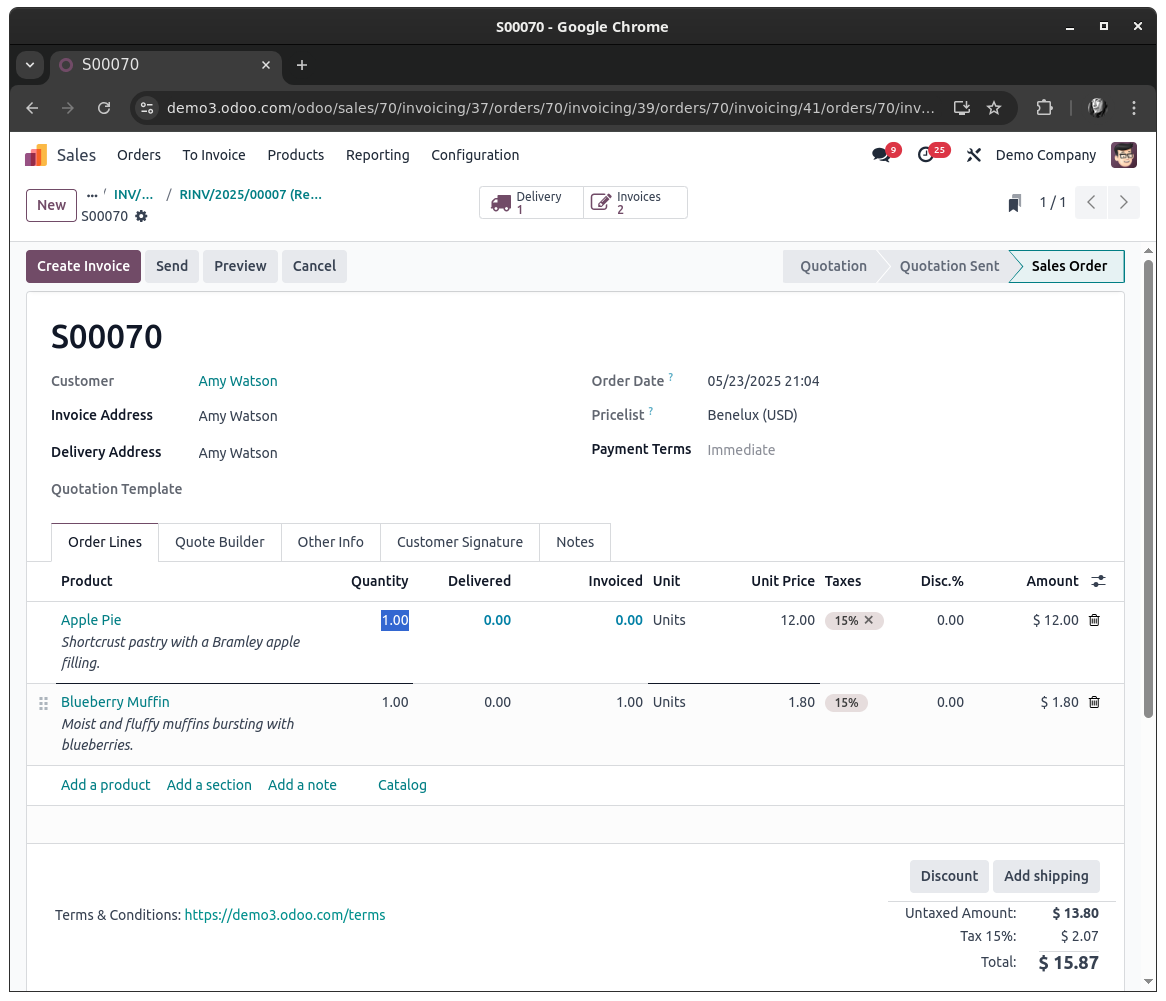Click the Add shipping button
1166x1001 pixels.
click(x=1046, y=876)
